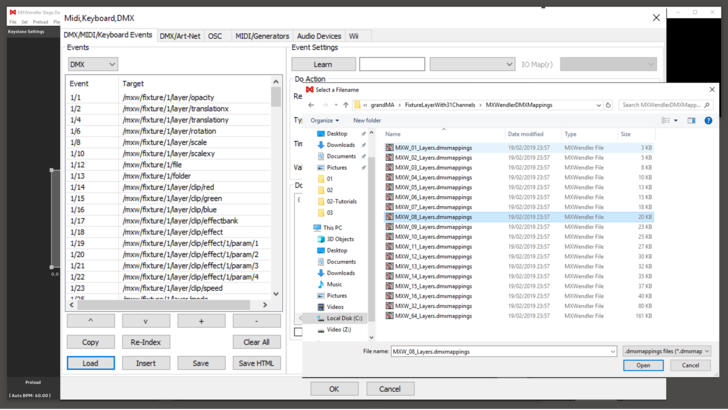Open pinned Pictures in quick access

click(x=337, y=168)
